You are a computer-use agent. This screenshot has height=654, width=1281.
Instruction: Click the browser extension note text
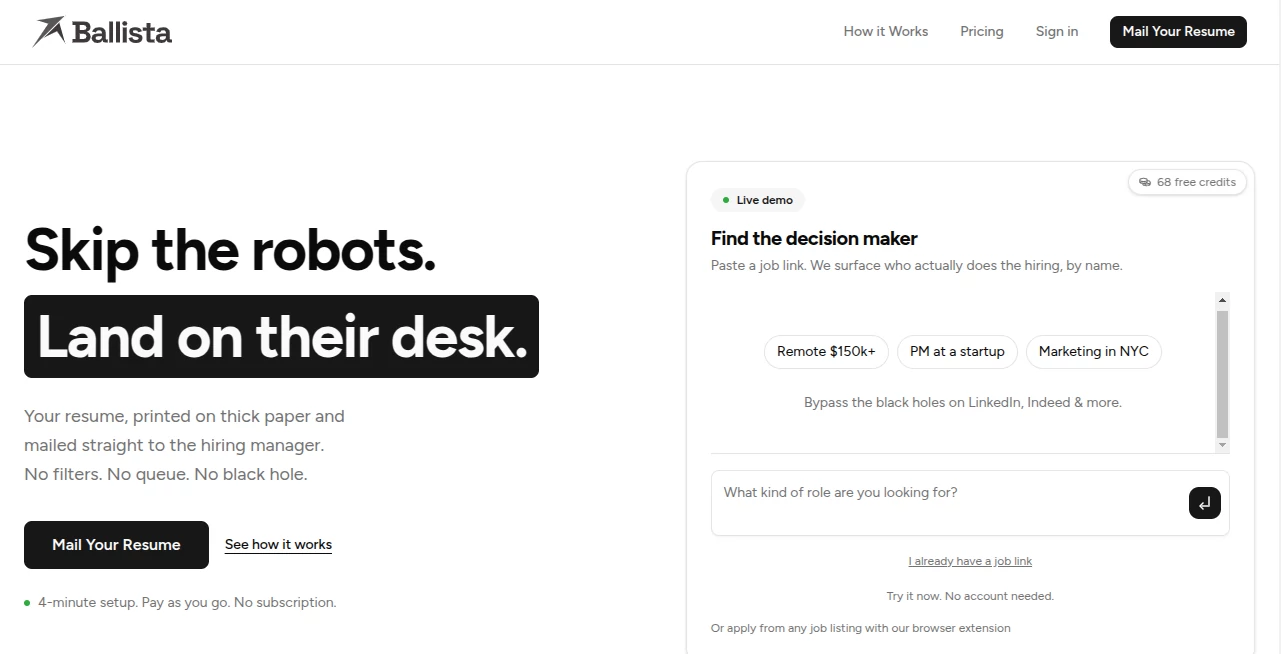click(x=861, y=628)
